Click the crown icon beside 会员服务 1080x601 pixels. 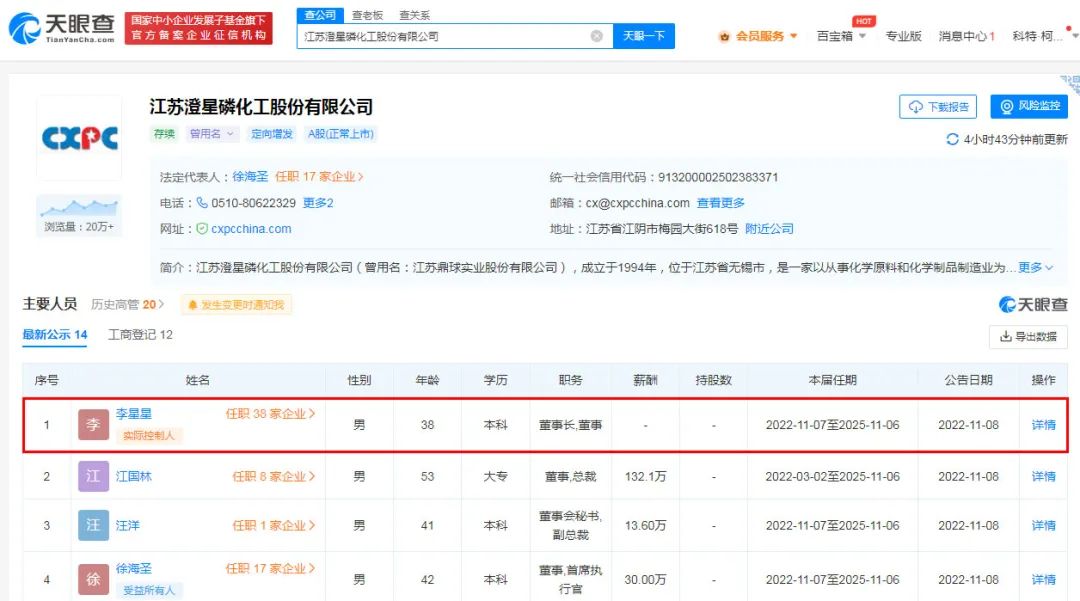[x=724, y=36]
